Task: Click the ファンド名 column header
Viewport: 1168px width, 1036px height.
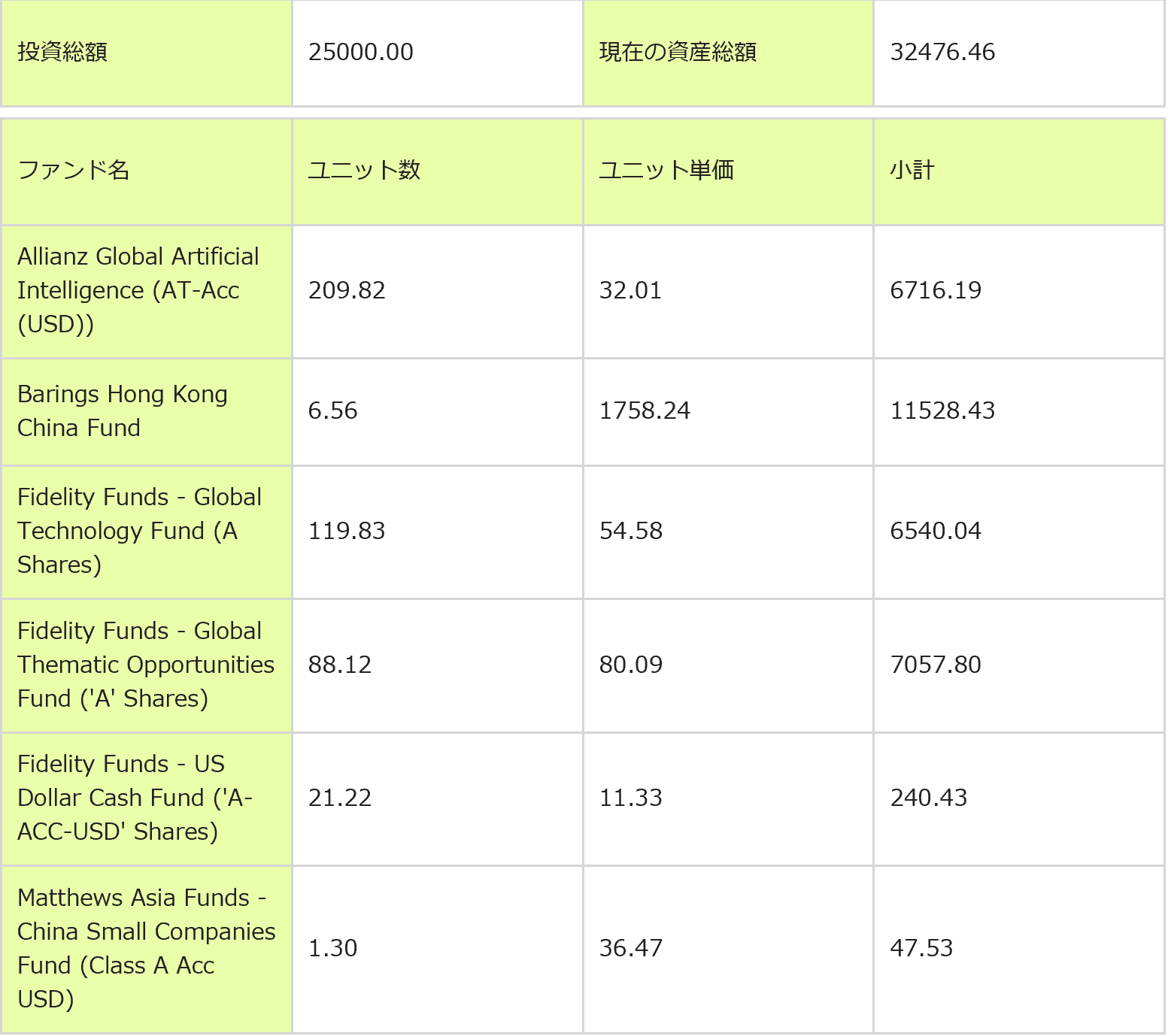Action: point(73,170)
